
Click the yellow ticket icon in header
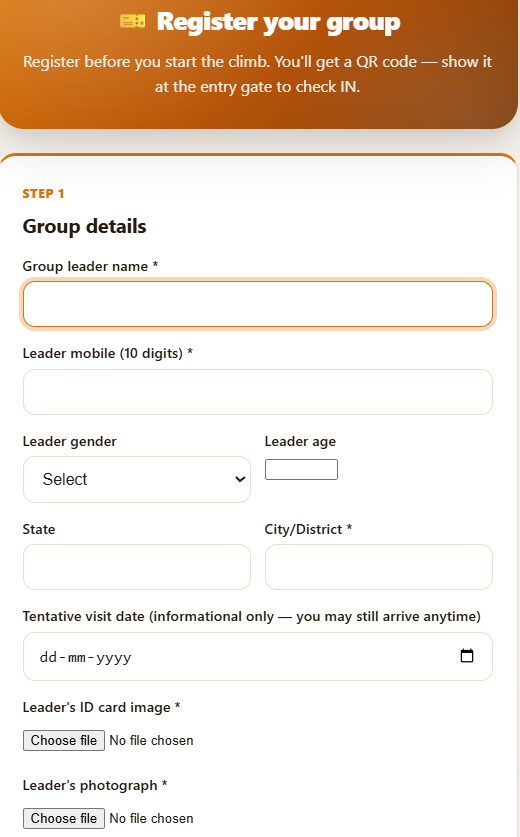coord(132,21)
